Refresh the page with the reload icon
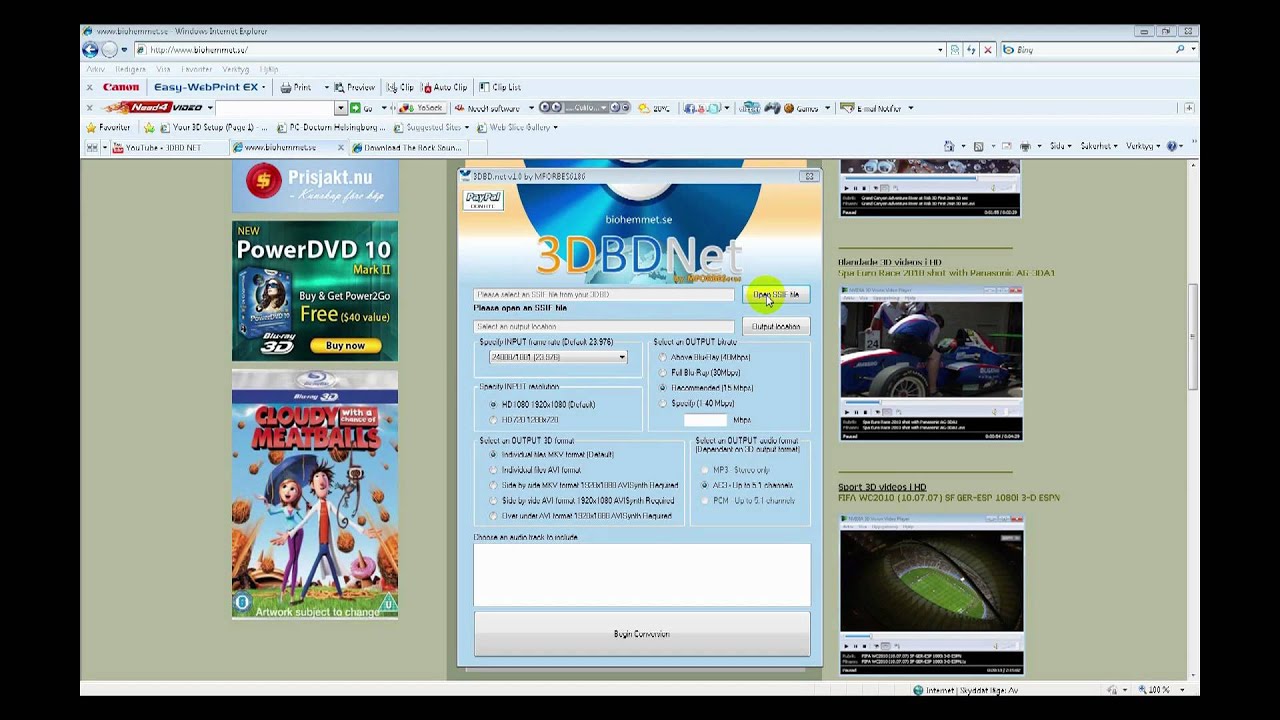 click(x=971, y=49)
